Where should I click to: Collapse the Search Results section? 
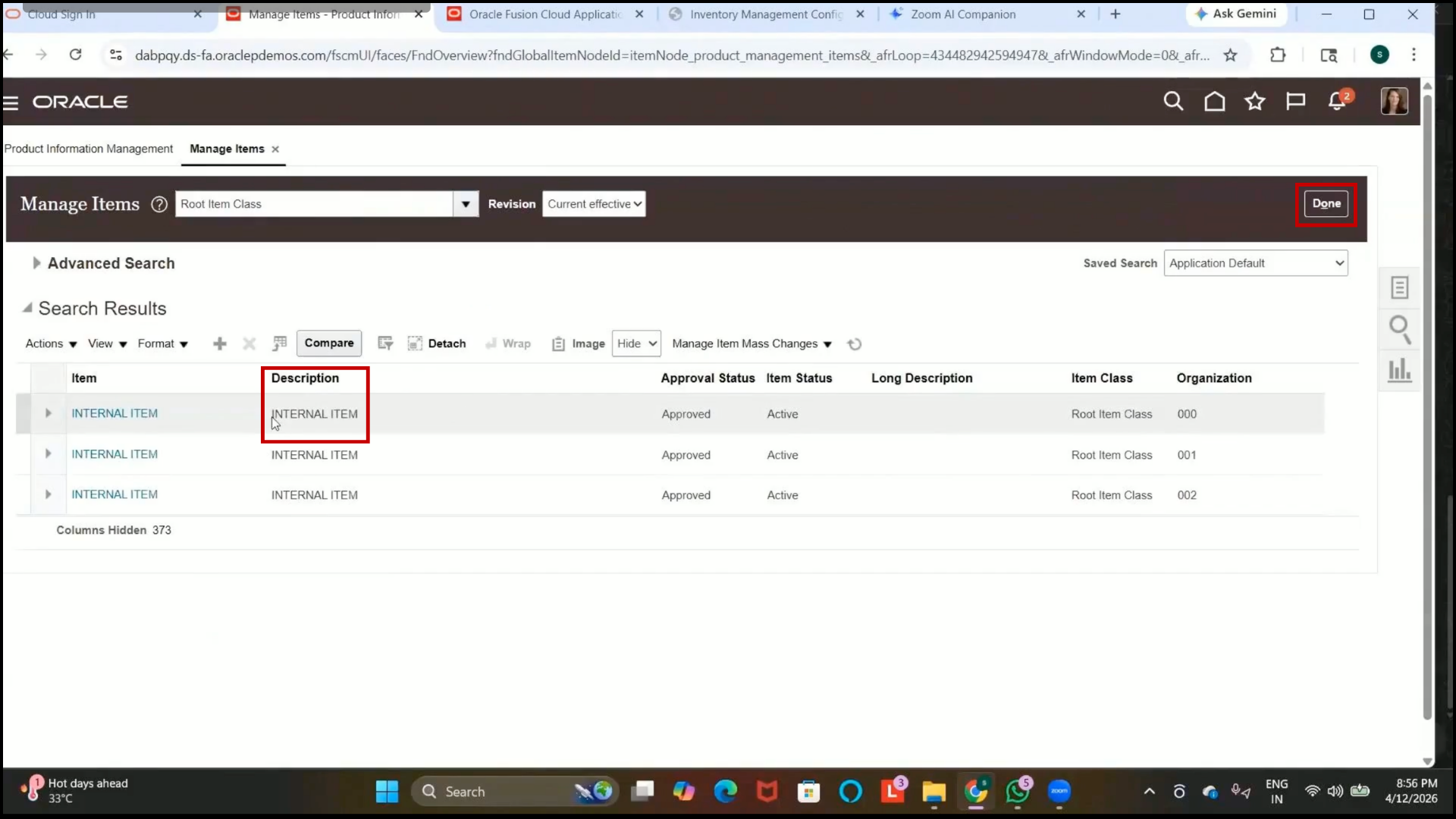point(27,308)
